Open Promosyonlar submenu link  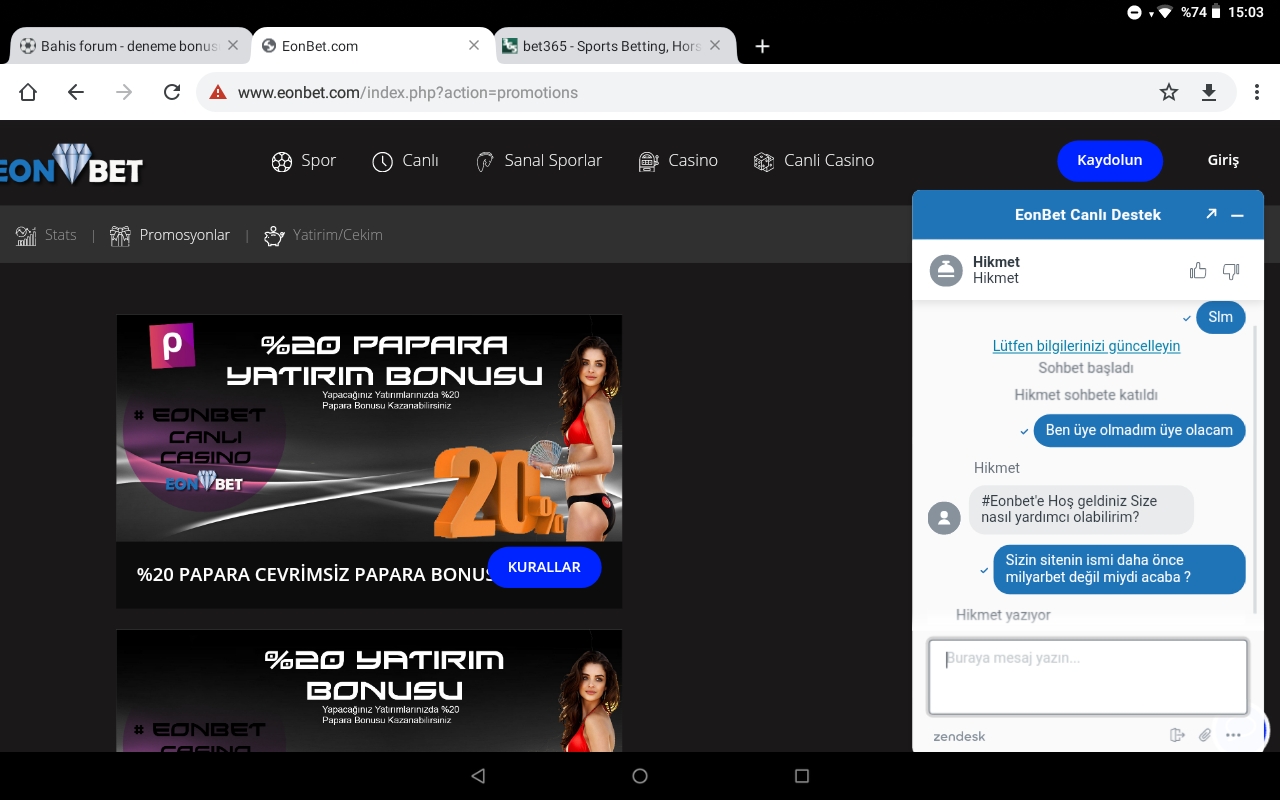[170, 235]
